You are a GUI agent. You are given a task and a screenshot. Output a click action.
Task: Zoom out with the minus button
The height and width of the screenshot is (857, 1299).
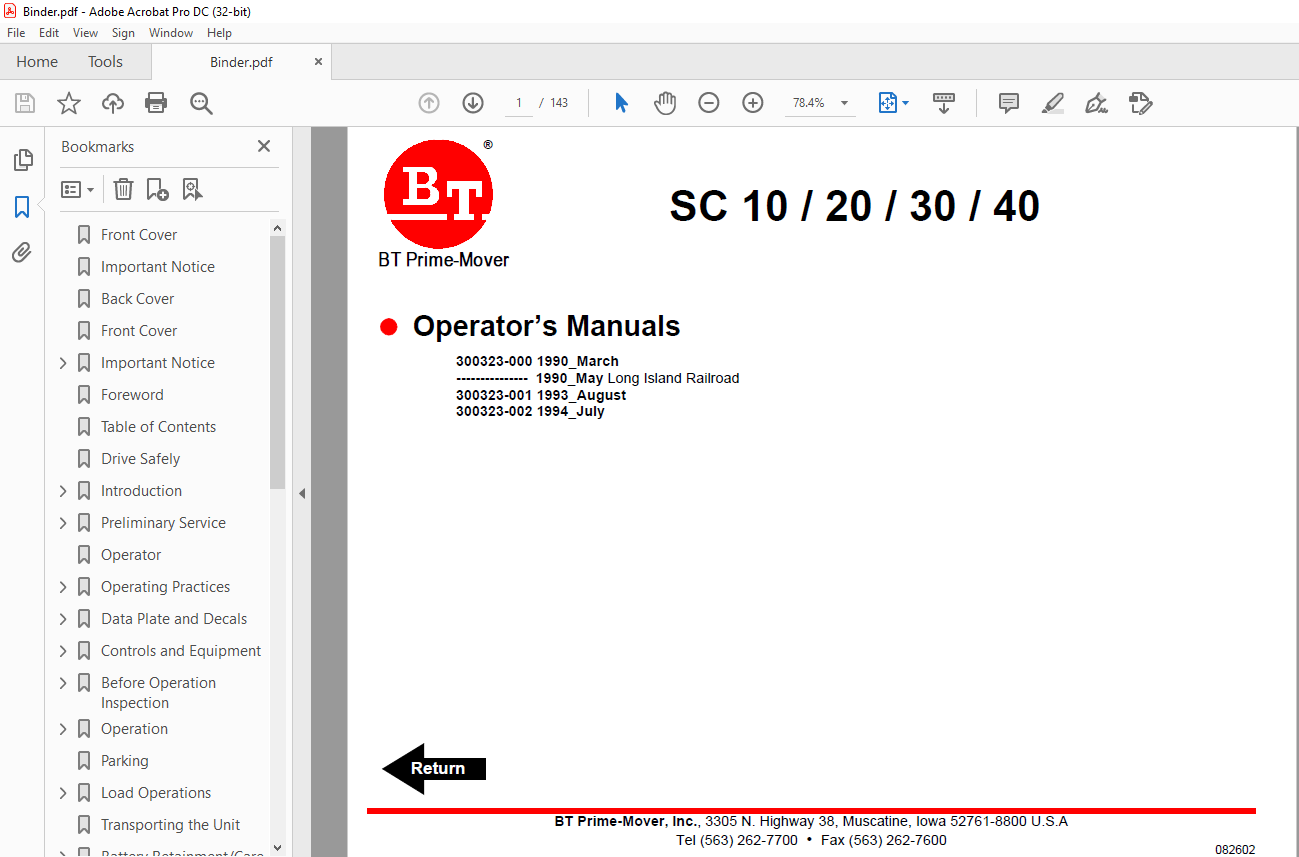click(x=709, y=103)
